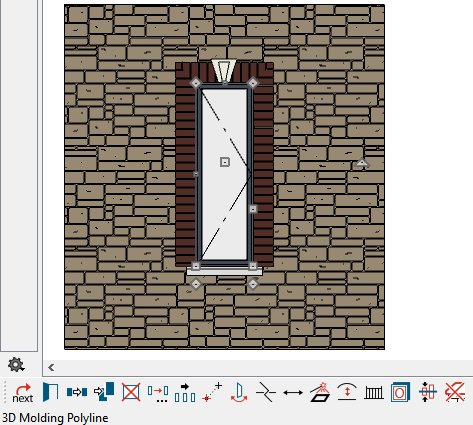Image resolution: width=473 pixels, height=425 pixels.
Task: Click the laser-and-plane convert polyline icon
Action: point(320,392)
